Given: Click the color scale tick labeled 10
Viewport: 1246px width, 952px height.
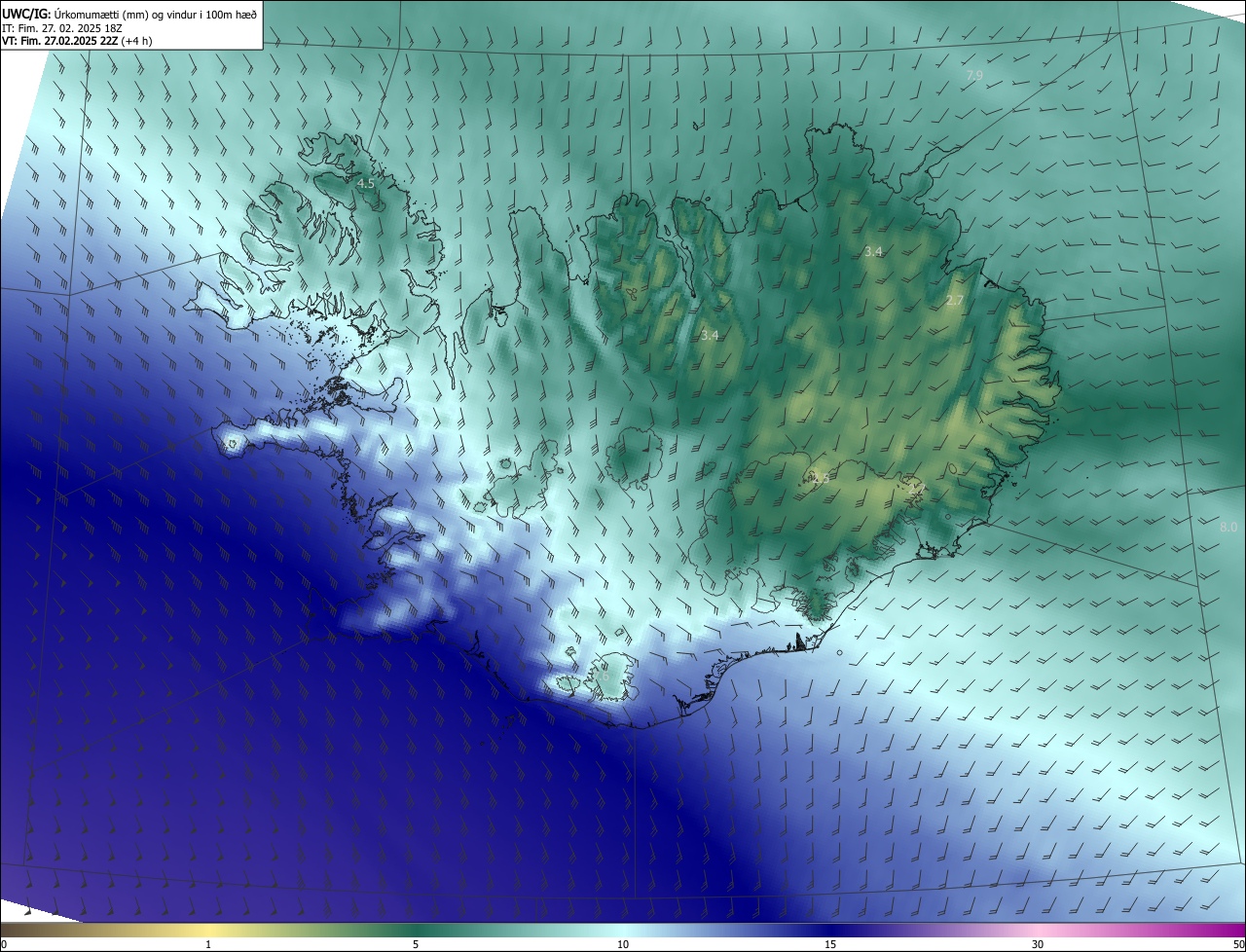Looking at the screenshot, I should coord(623,944).
